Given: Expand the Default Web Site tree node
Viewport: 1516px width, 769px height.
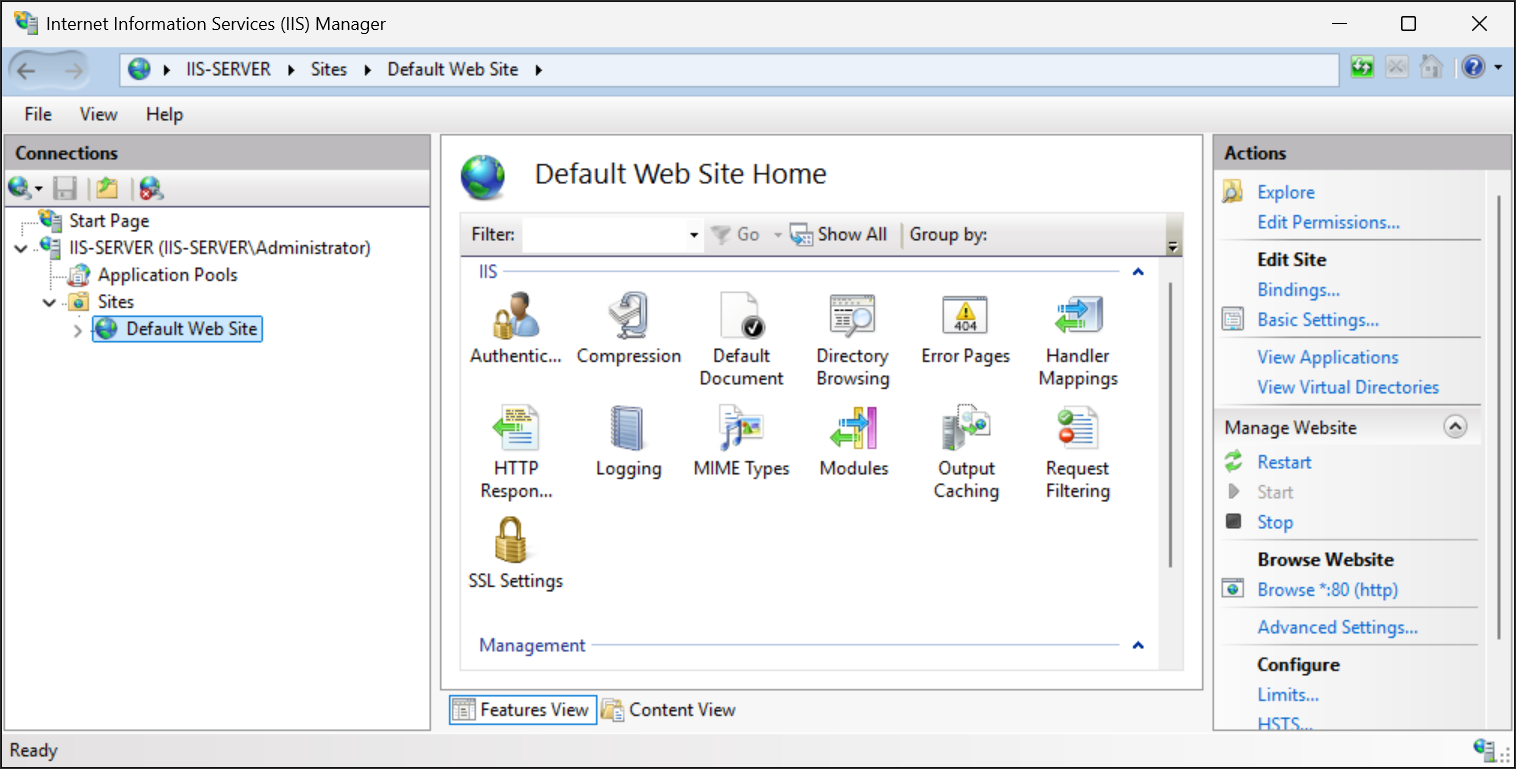Looking at the screenshot, I should click(78, 329).
